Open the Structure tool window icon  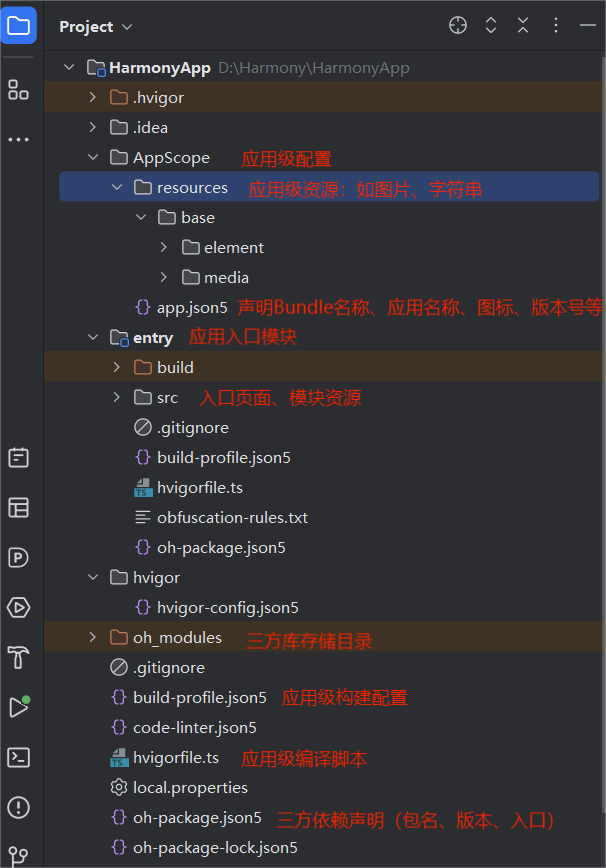pos(18,89)
